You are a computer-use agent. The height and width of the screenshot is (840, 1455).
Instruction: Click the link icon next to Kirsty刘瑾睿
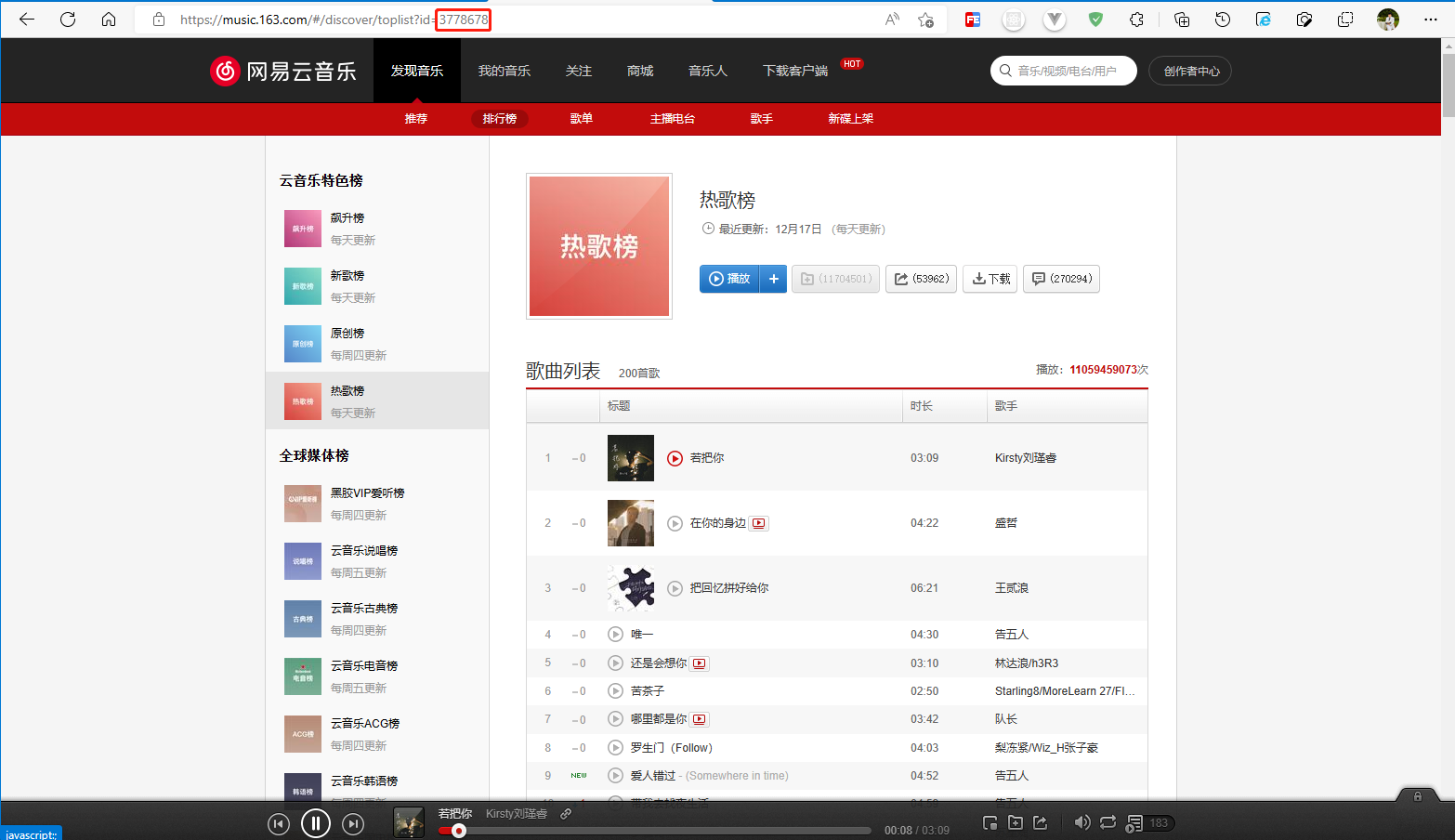coord(566,814)
